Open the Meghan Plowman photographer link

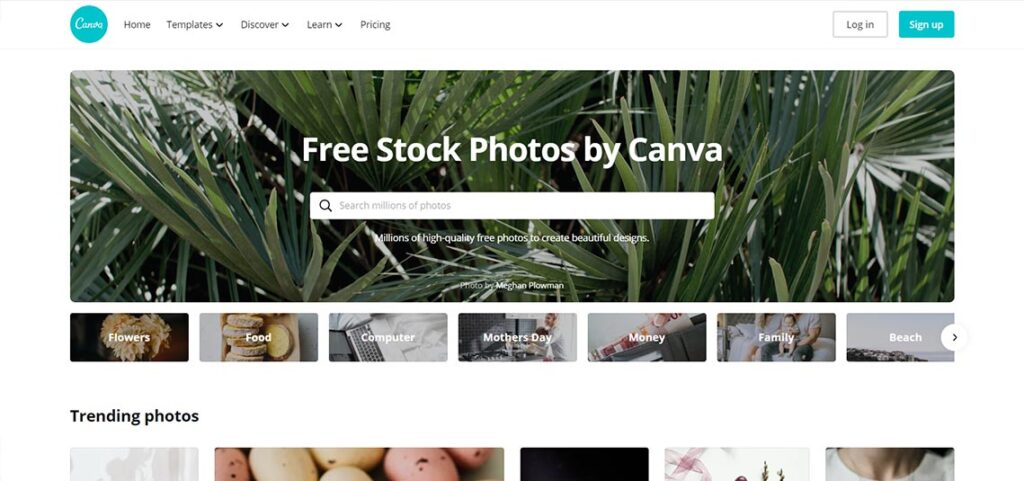530,286
